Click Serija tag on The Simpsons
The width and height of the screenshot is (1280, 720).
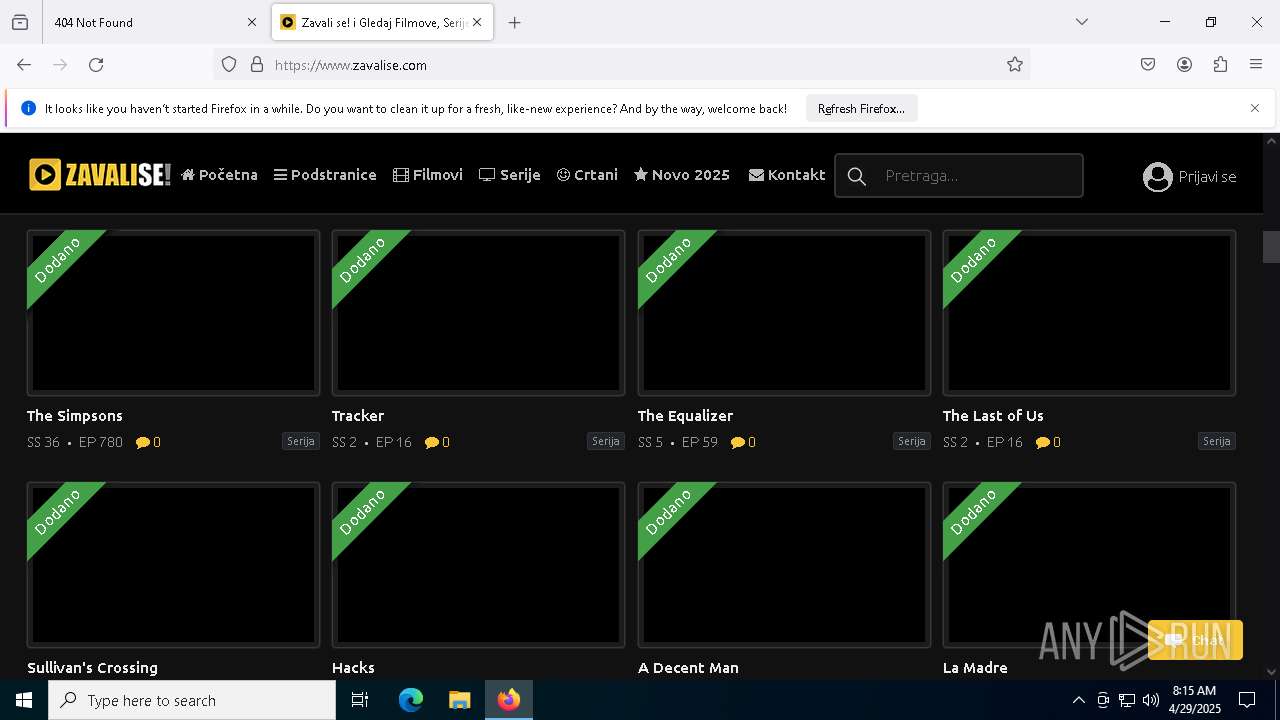[x=300, y=441]
